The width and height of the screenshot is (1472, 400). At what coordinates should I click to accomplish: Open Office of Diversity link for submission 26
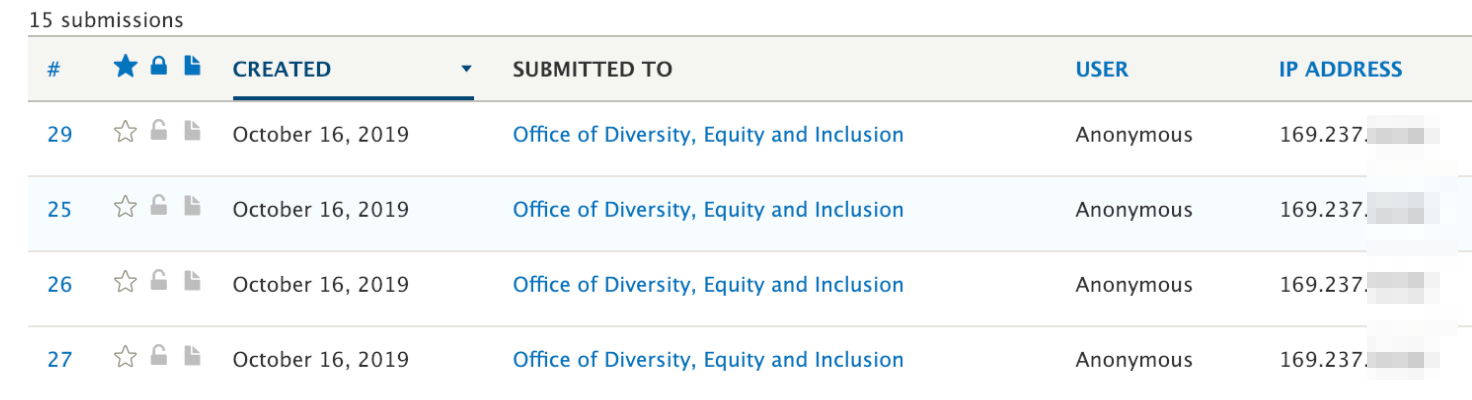708,284
